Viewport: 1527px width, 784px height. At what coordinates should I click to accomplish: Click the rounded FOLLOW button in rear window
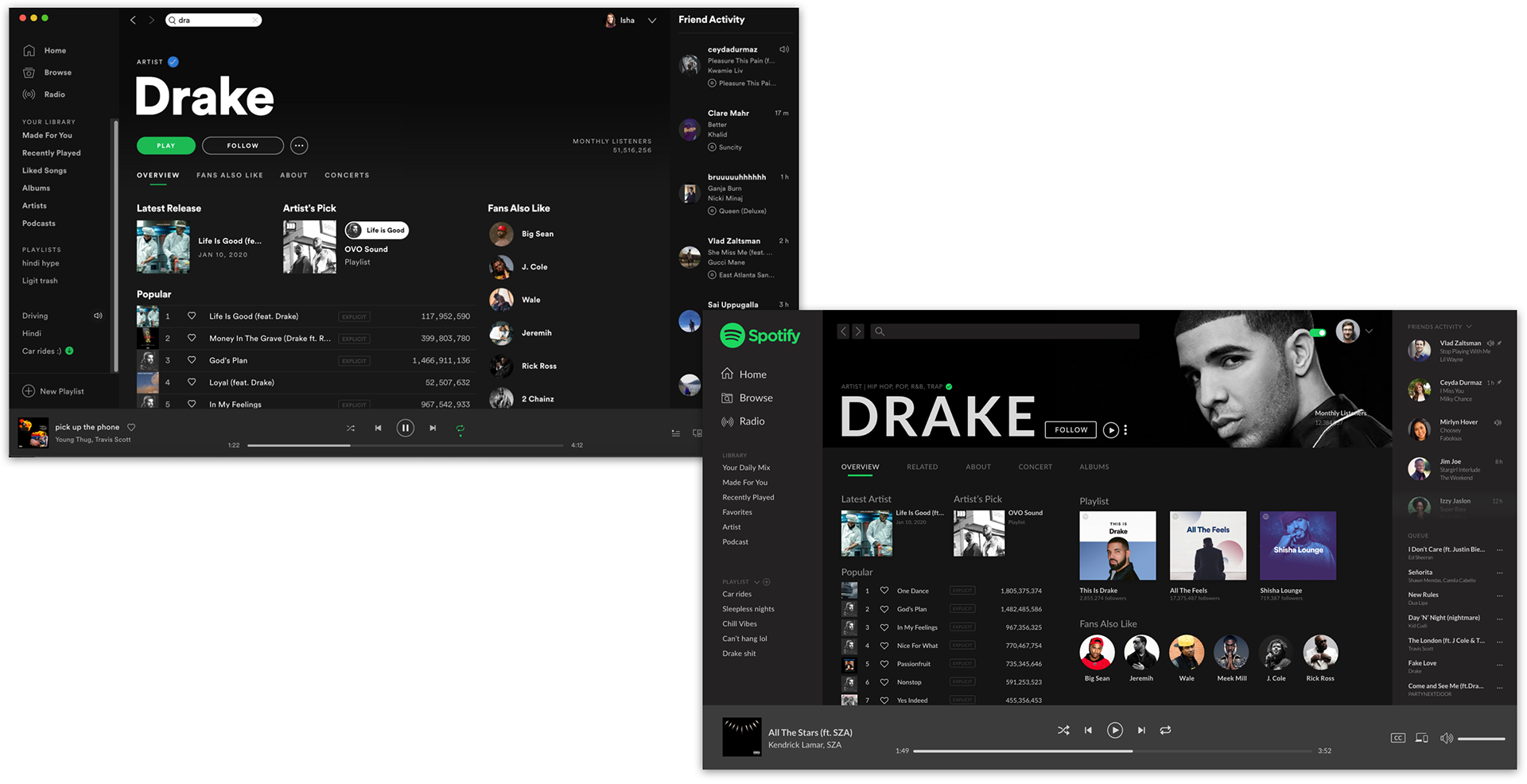[x=243, y=146]
